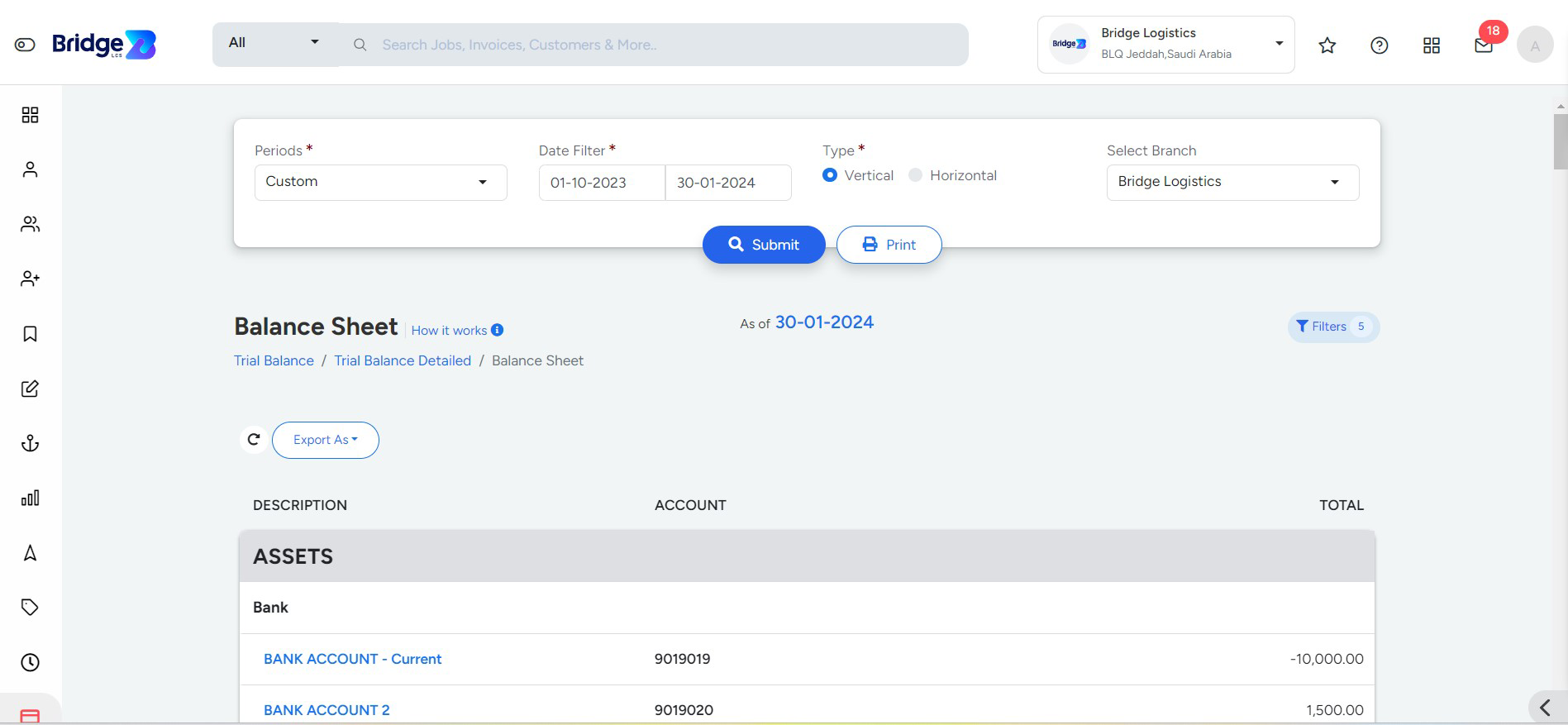Select the Vertical type radio button
Screen dimensions: 1568x725
coord(830,175)
